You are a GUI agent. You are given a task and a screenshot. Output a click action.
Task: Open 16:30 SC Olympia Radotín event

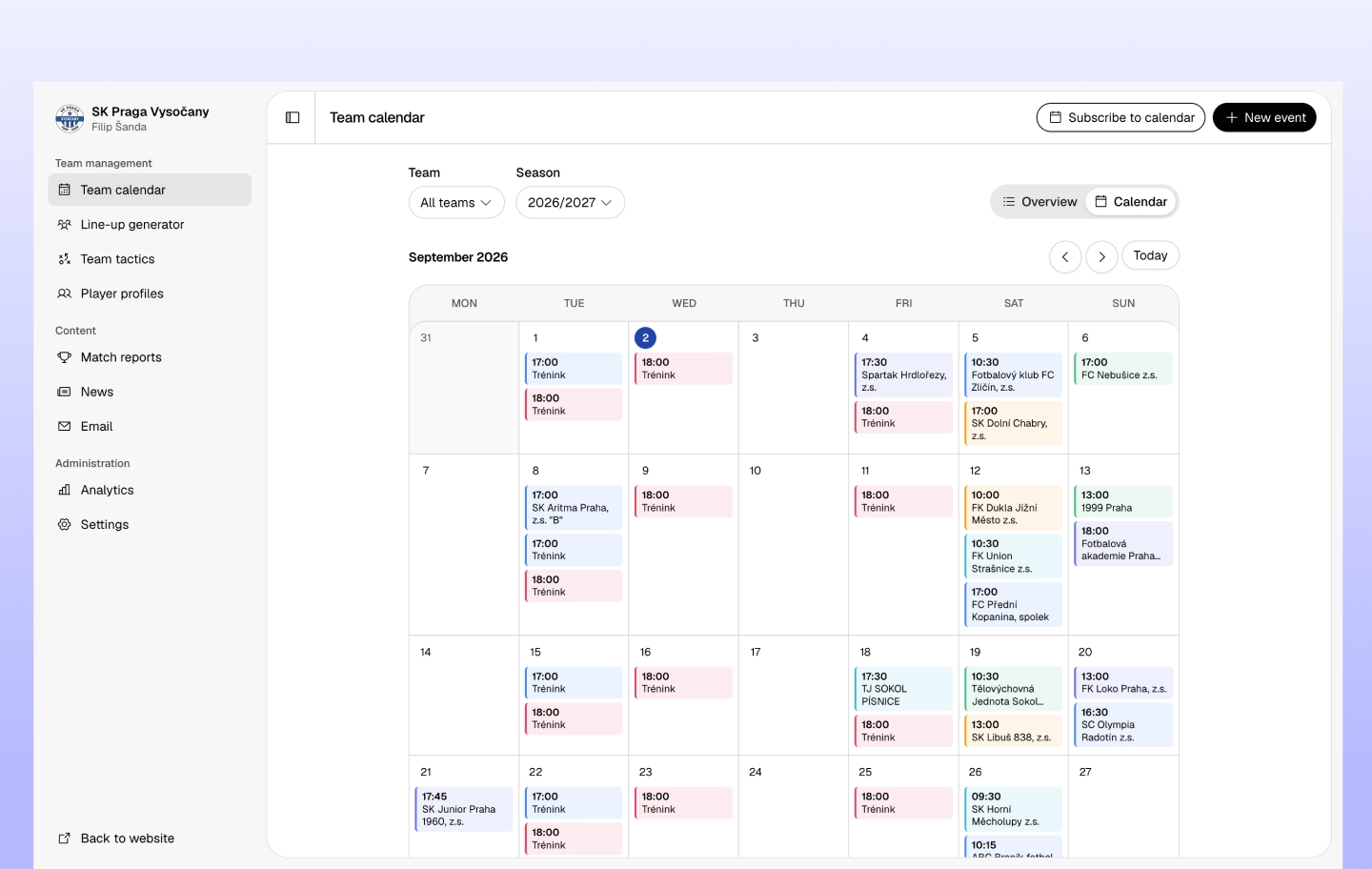pyautogui.click(x=1123, y=724)
